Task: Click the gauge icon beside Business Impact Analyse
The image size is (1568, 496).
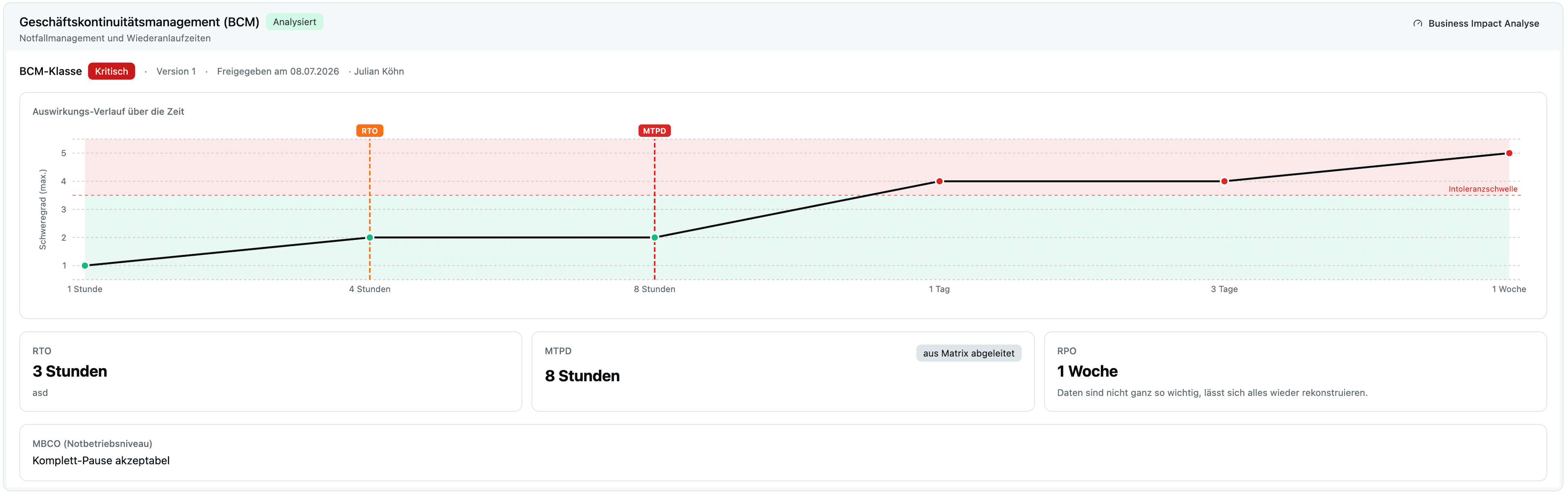Action: (x=1418, y=24)
